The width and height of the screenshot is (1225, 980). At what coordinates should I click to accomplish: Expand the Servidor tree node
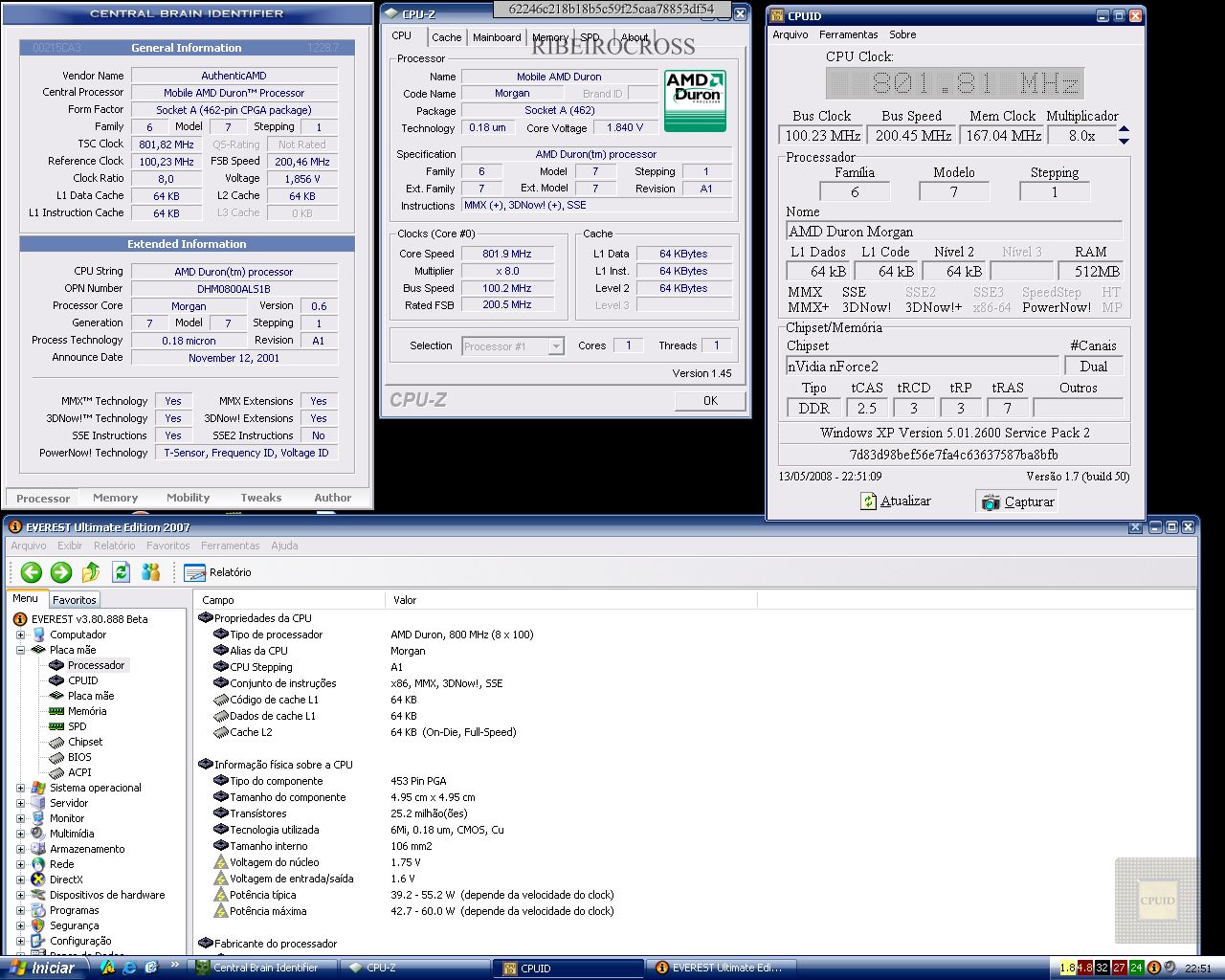point(21,803)
